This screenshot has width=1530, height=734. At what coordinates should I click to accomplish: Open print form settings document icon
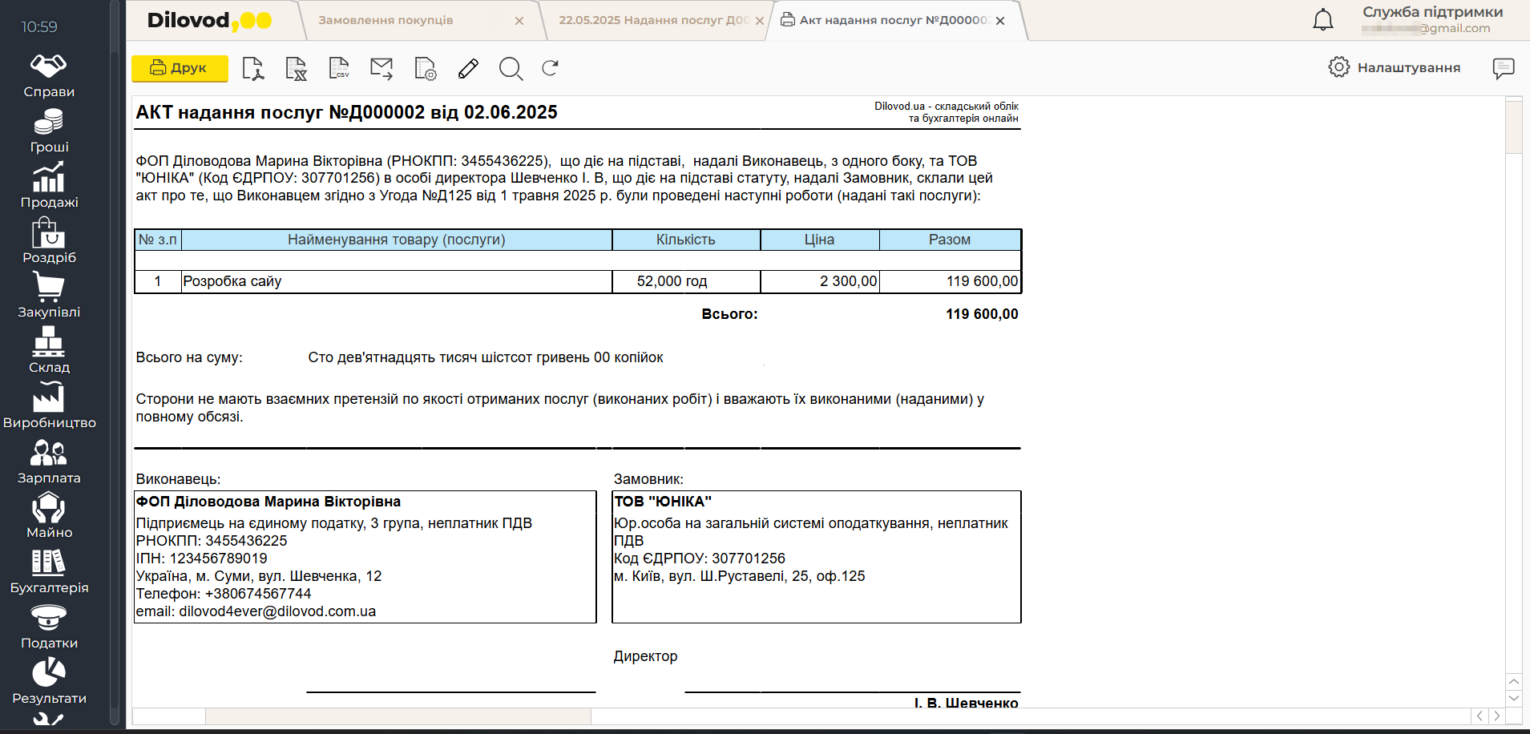425,68
